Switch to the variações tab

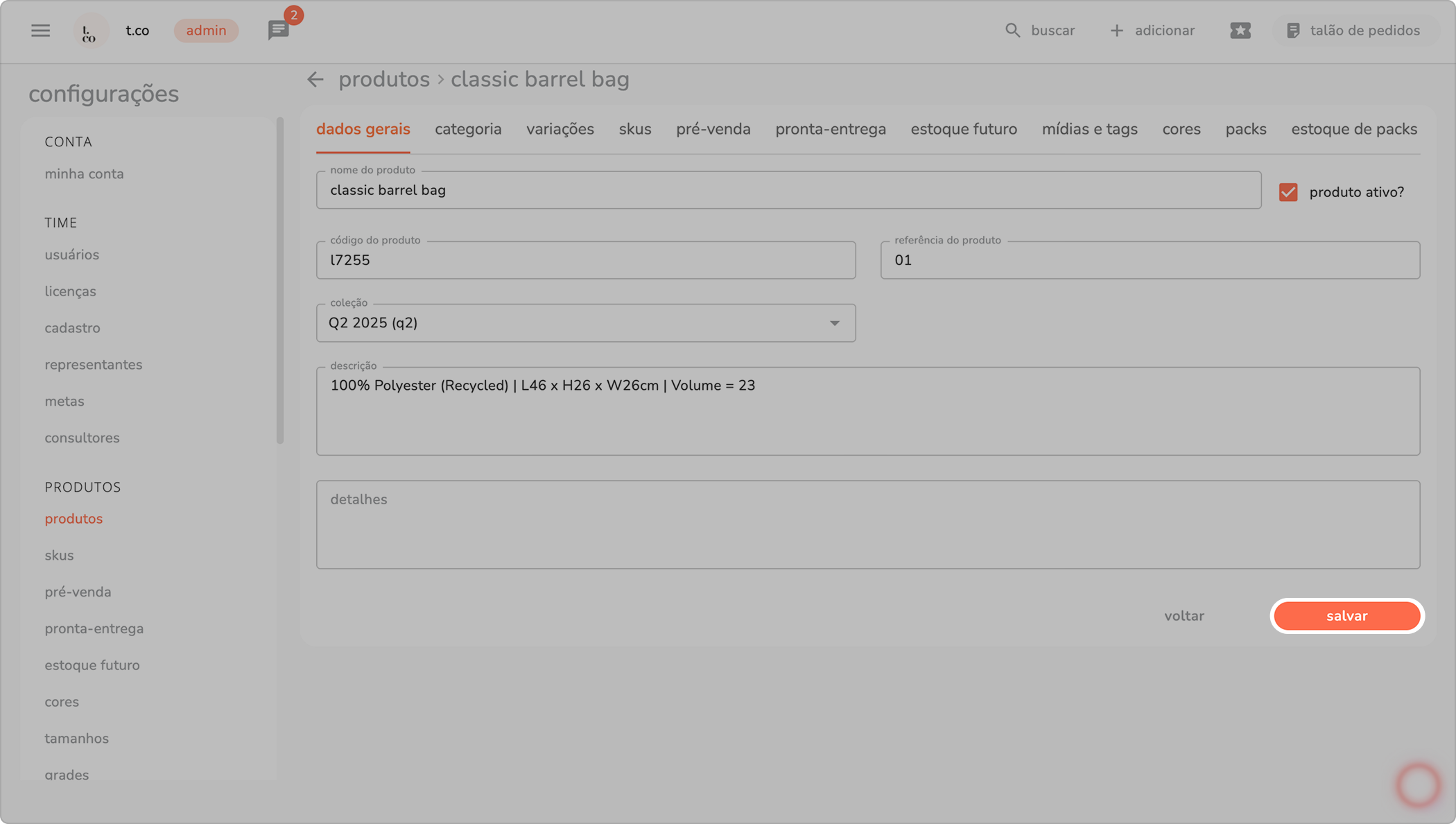click(560, 130)
